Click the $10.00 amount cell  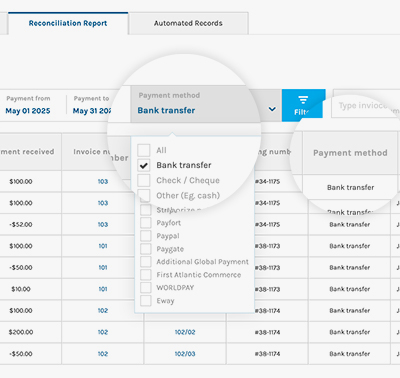(x=21, y=289)
